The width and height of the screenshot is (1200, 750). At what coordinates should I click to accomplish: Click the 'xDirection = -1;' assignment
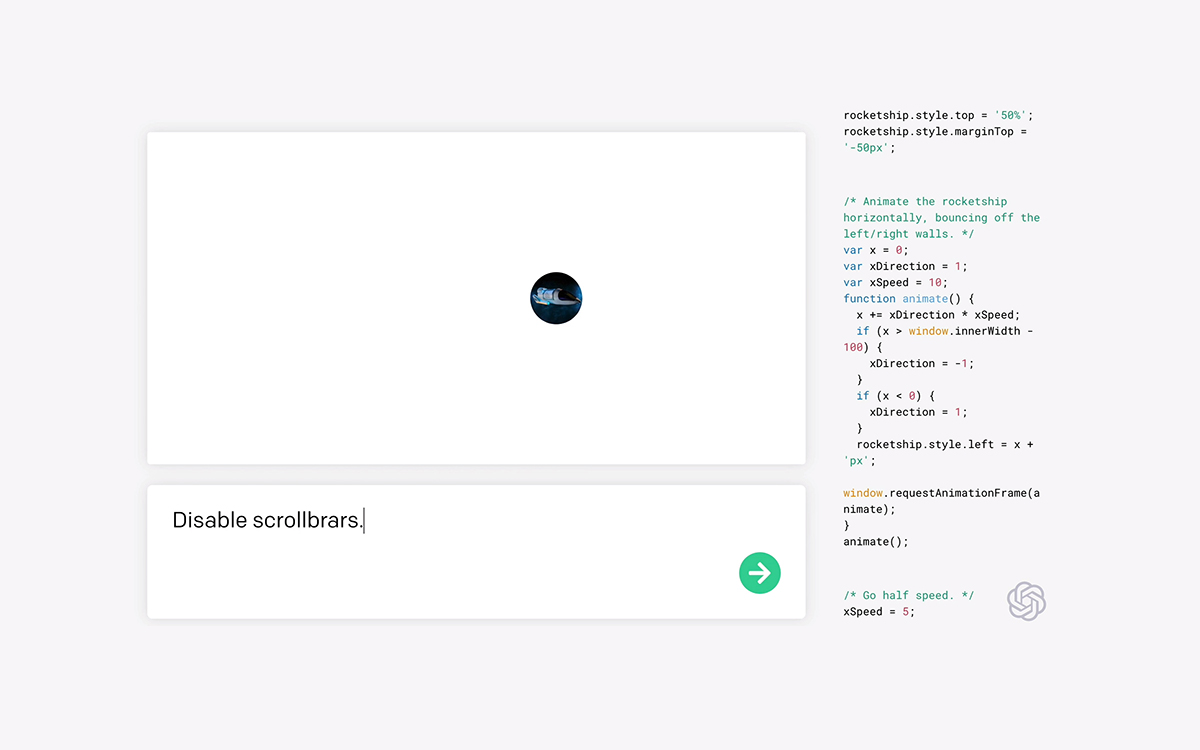tap(921, 363)
